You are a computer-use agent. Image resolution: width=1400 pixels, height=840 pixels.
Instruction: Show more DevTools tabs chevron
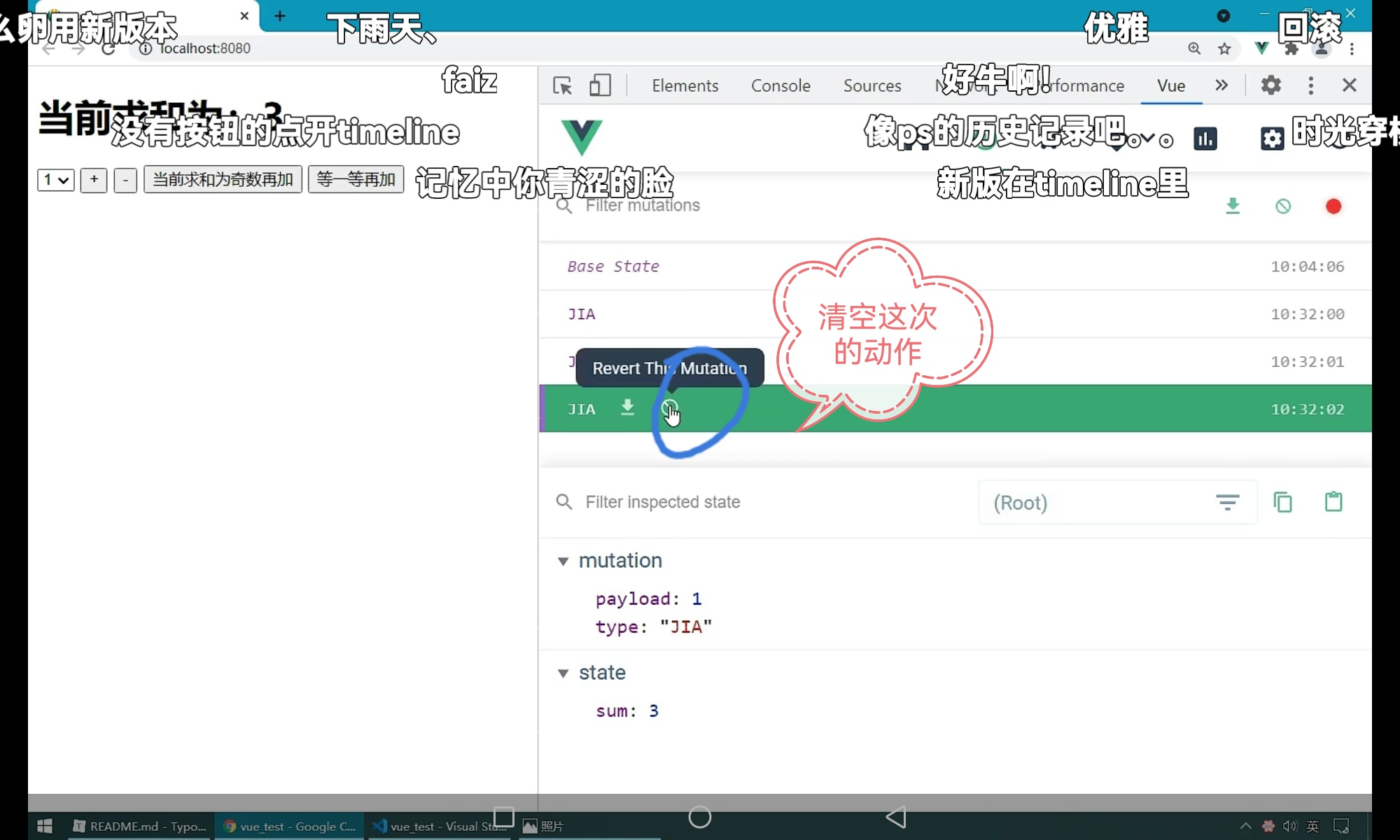1221,85
